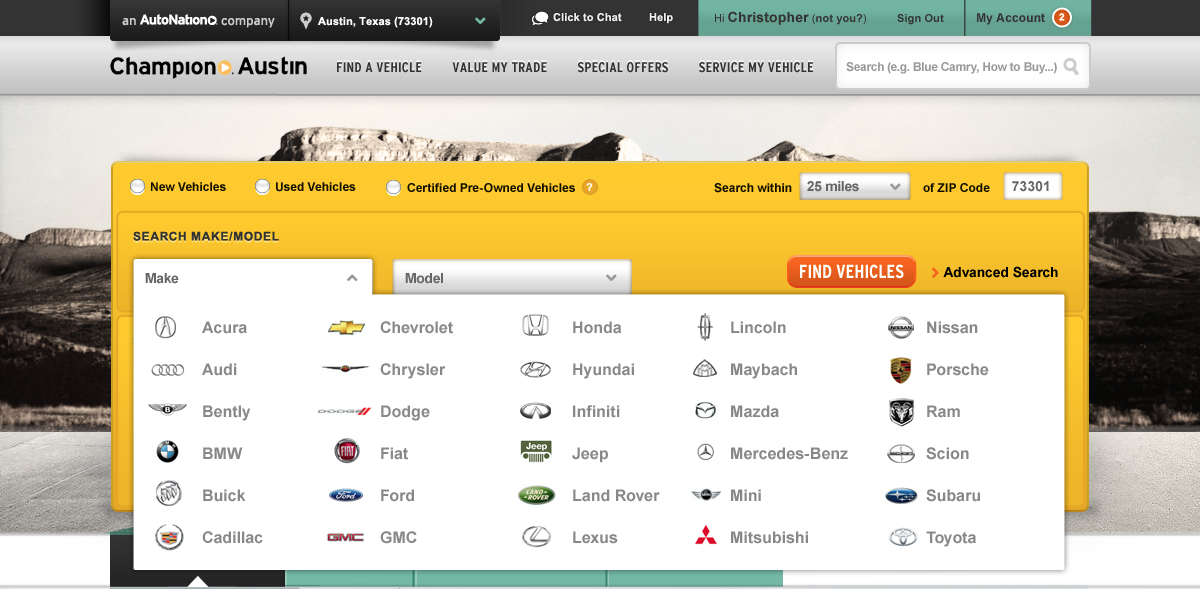Click the Honda H logo
The height and width of the screenshot is (589, 1200).
coord(535,326)
